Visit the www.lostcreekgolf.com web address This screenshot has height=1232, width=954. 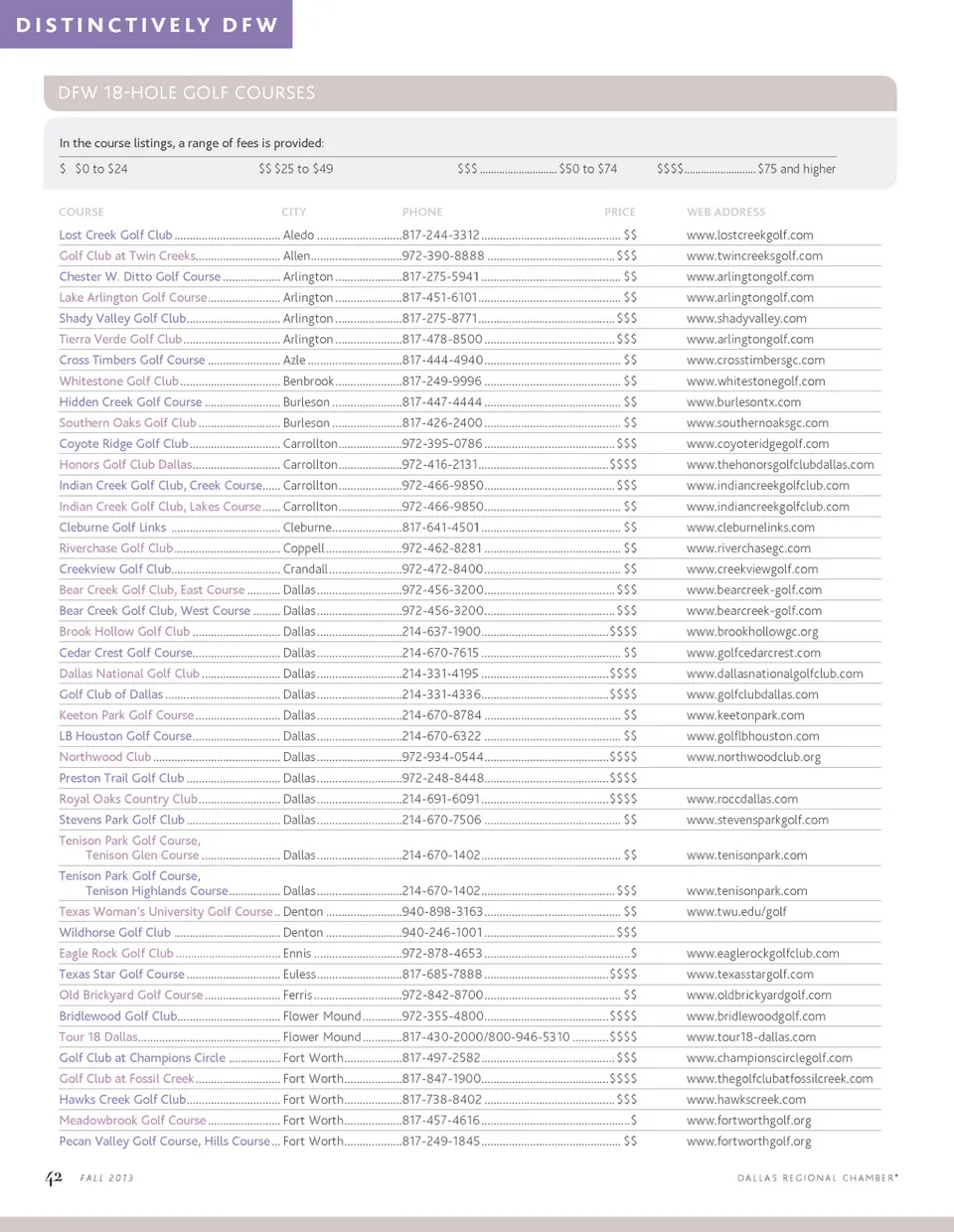click(749, 235)
